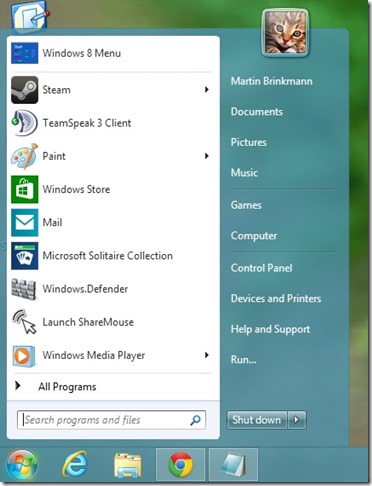This screenshot has height=486, width=372.
Task: Click the 'Windows.Defender' label
Action: tap(85, 289)
